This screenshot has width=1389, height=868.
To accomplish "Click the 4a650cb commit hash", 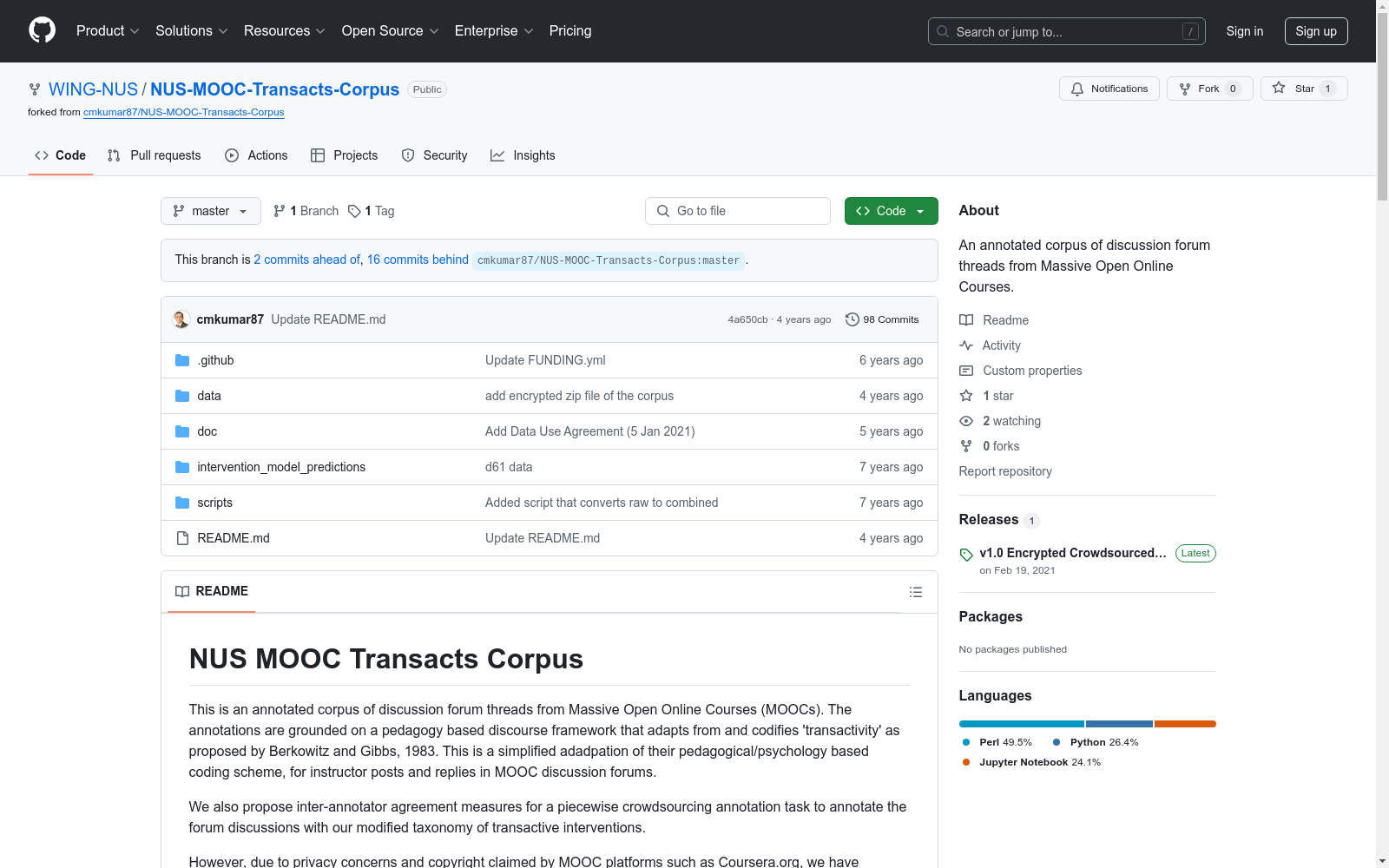I will click(x=747, y=319).
